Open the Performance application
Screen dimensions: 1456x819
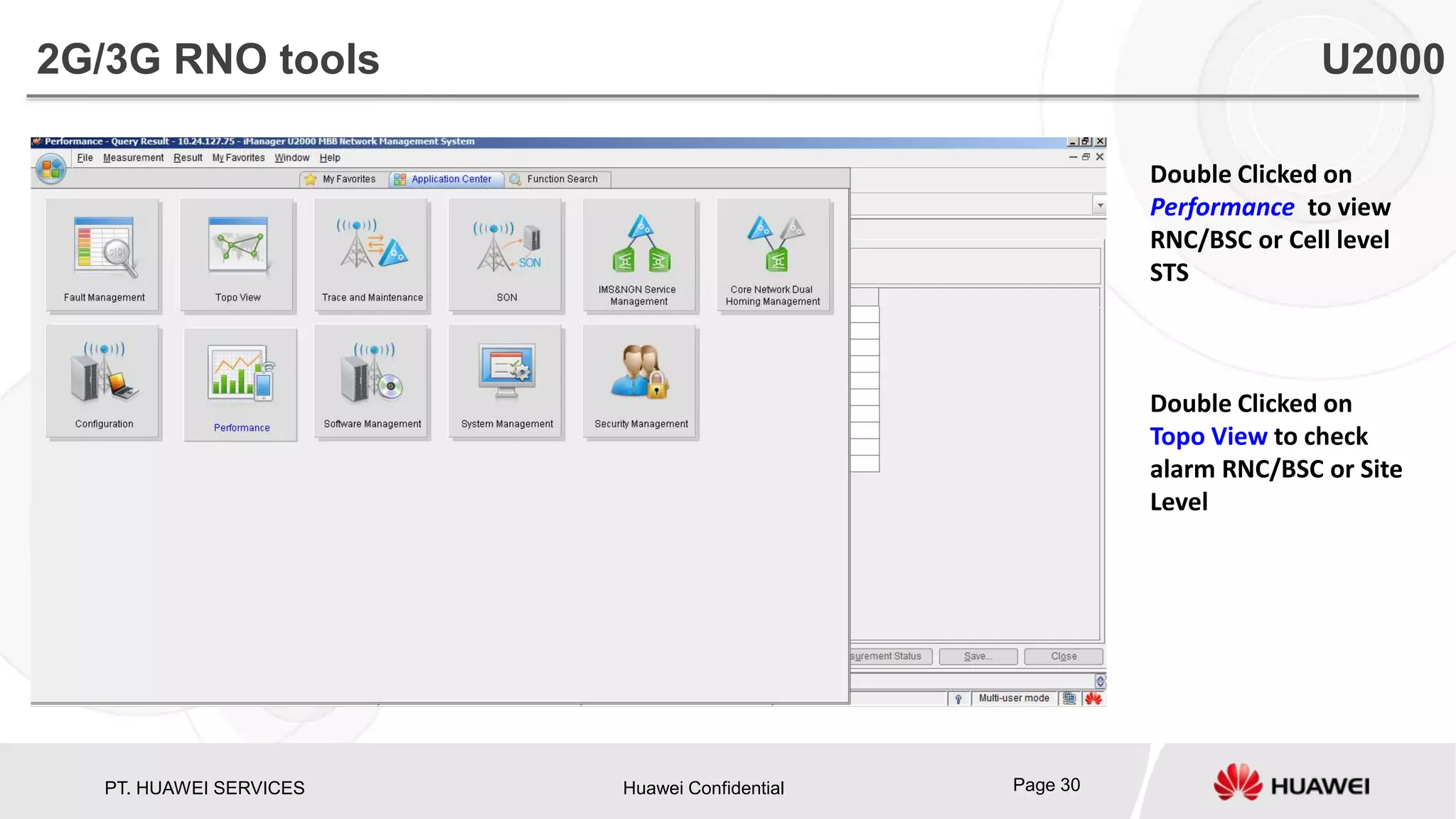[x=241, y=385]
